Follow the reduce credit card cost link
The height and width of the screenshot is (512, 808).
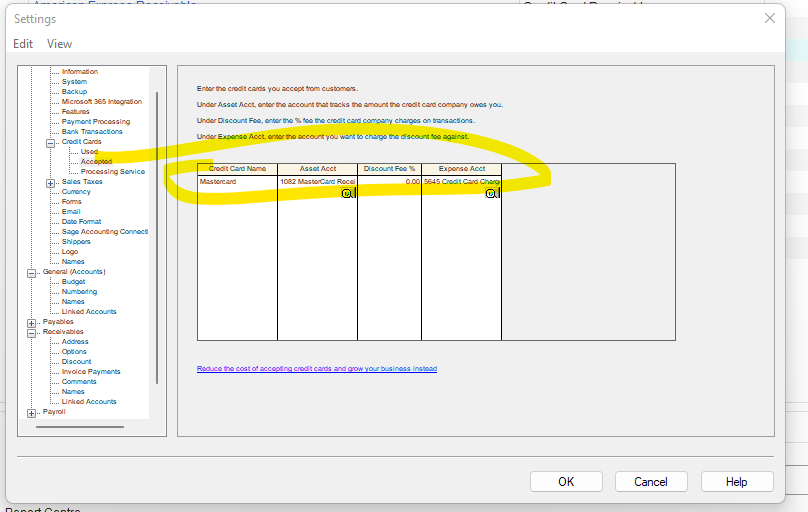[x=317, y=369]
